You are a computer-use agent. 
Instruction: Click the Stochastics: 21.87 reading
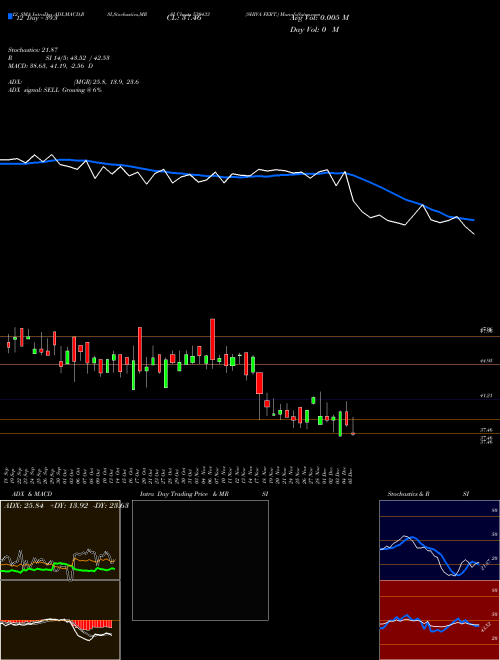[x=32, y=50]
